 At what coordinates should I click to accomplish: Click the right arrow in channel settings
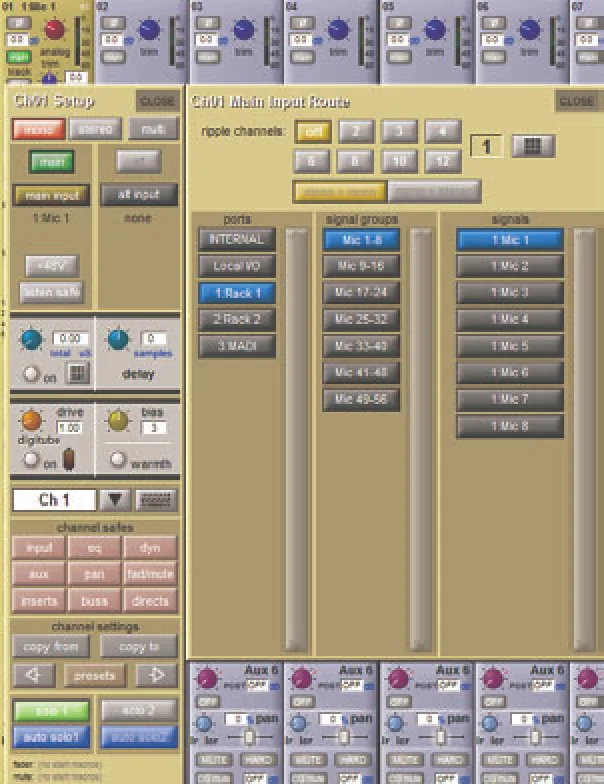pos(156,676)
